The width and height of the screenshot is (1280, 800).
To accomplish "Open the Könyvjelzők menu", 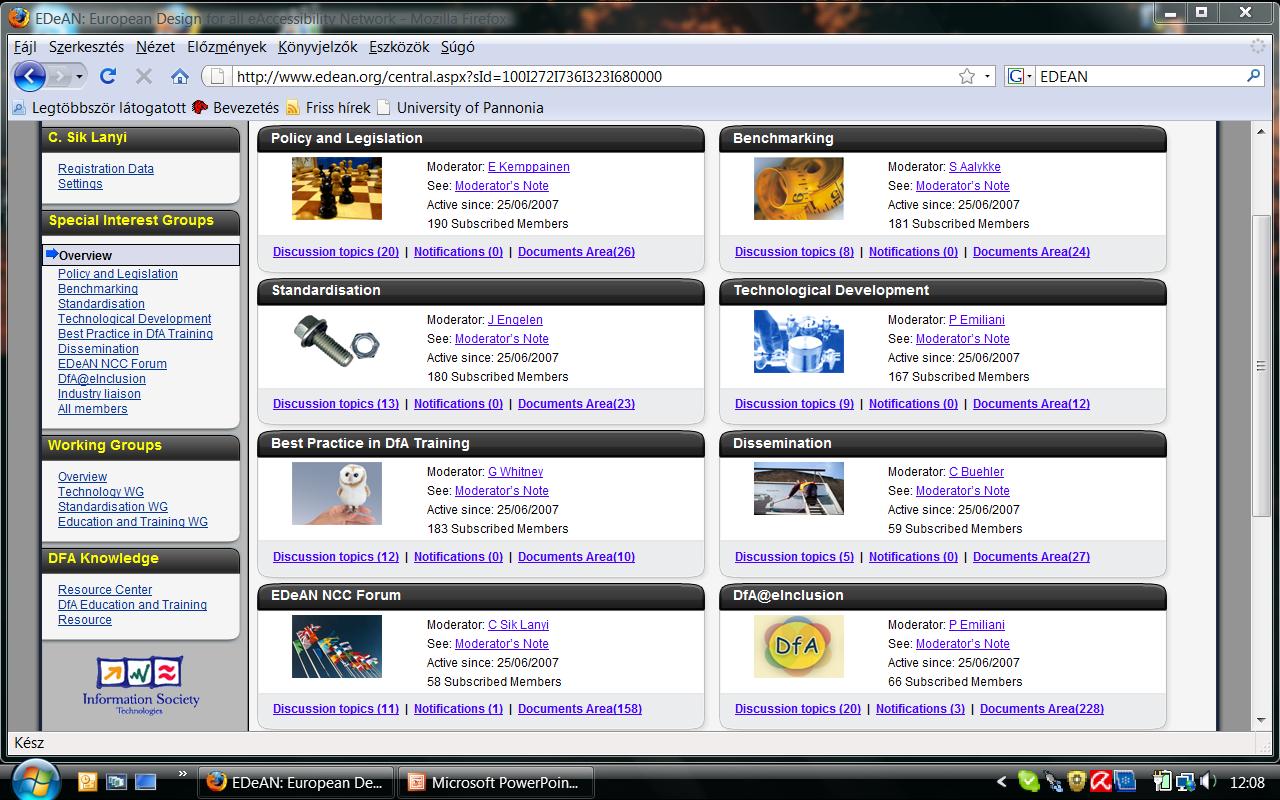I will click(318, 47).
